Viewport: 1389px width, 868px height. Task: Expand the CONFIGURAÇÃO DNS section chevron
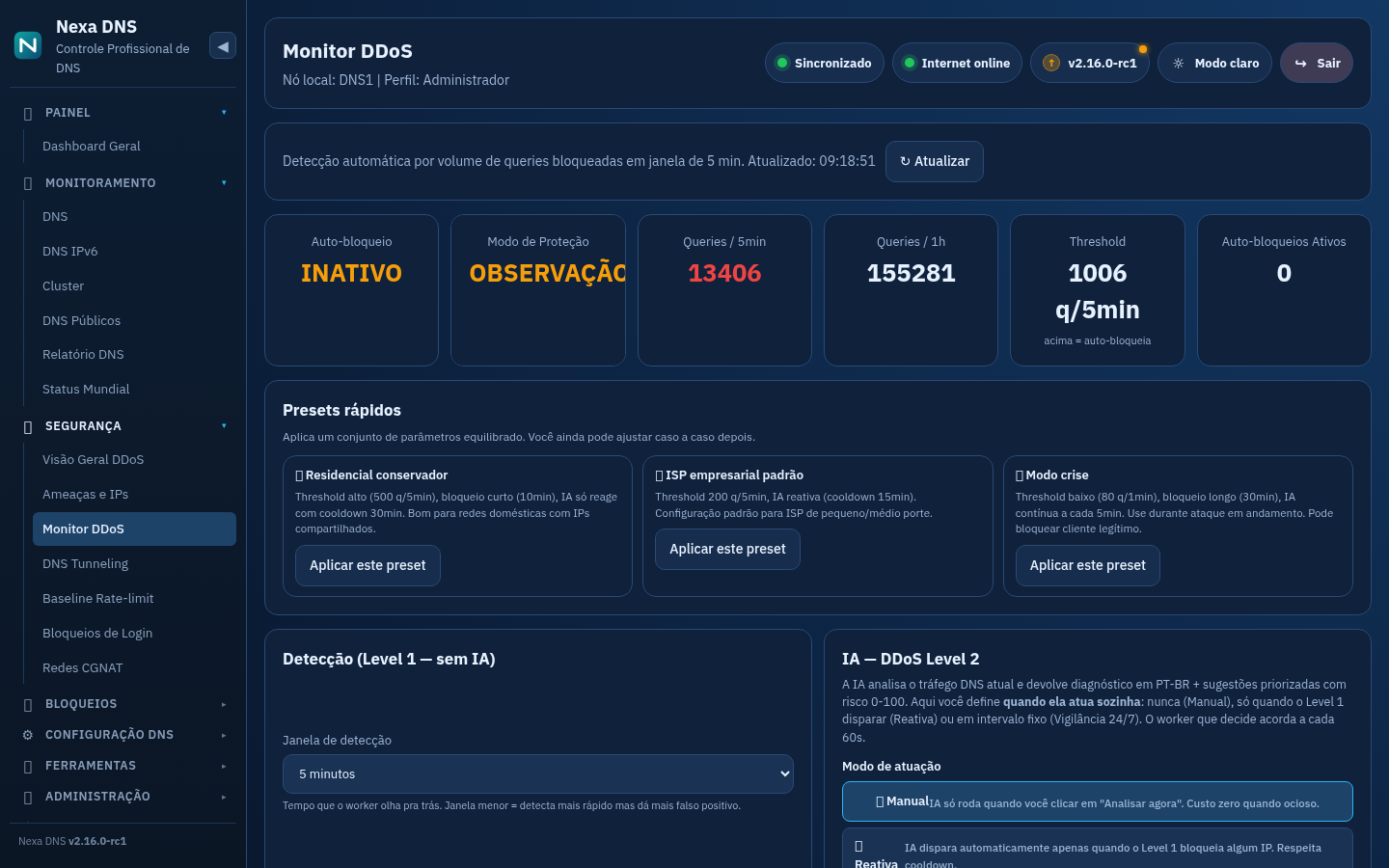pos(224,735)
